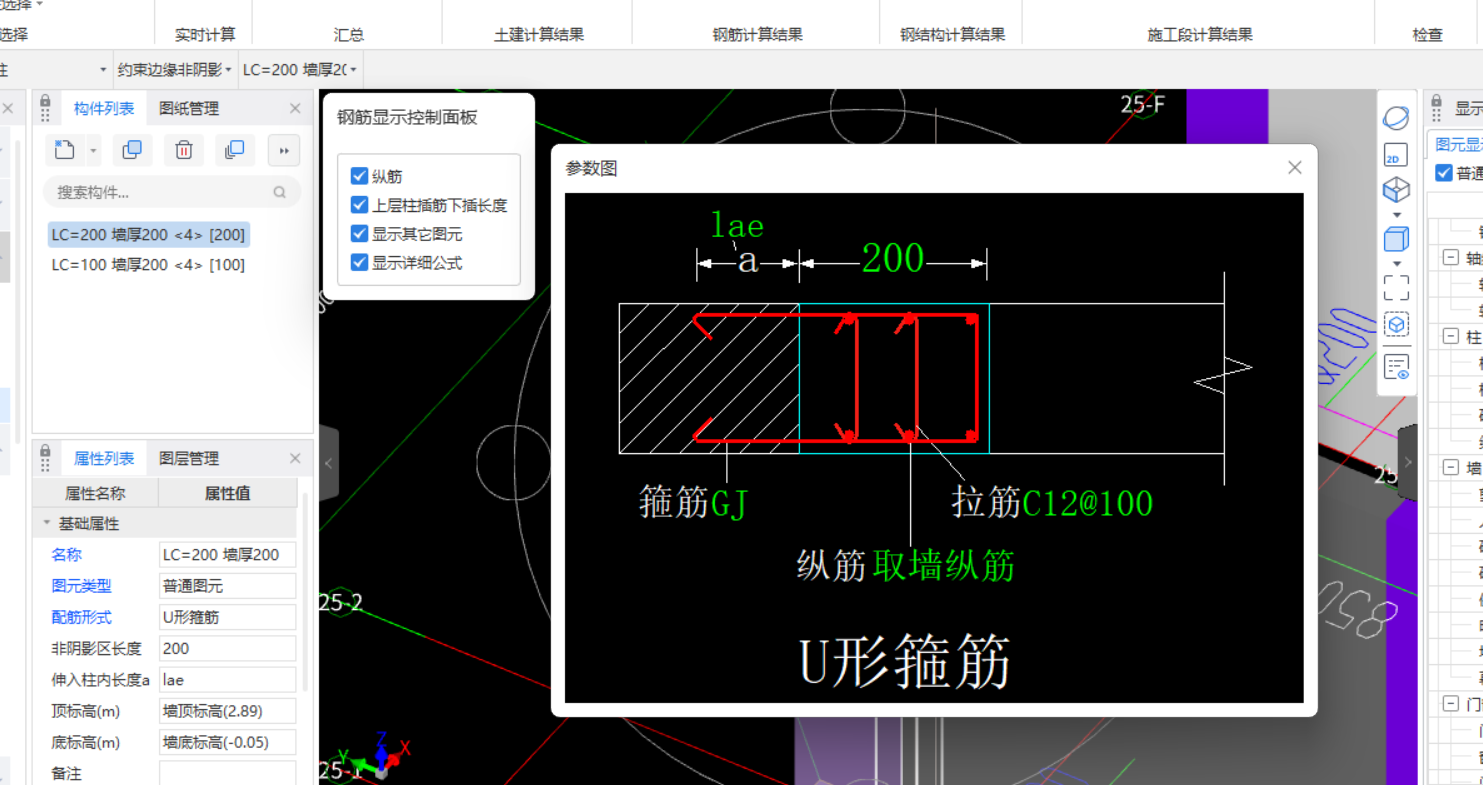
Task: Switch to the 图层管理 tab
Action: point(189,458)
